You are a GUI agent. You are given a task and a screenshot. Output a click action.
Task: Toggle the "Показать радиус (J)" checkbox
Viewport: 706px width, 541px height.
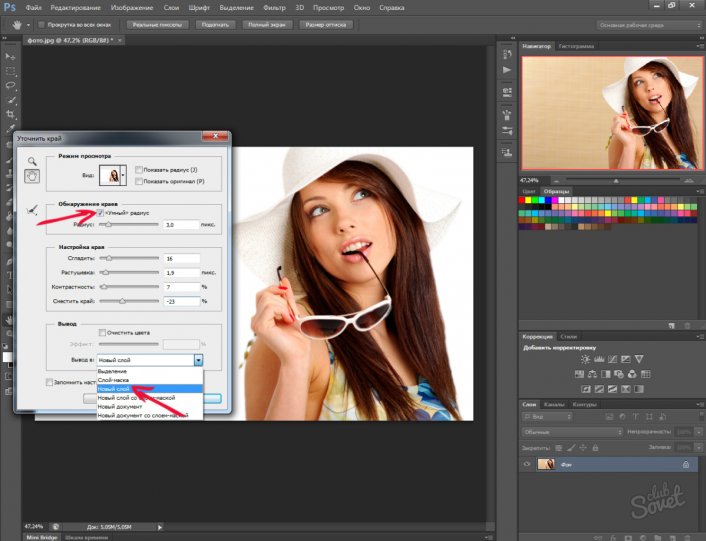(x=139, y=170)
